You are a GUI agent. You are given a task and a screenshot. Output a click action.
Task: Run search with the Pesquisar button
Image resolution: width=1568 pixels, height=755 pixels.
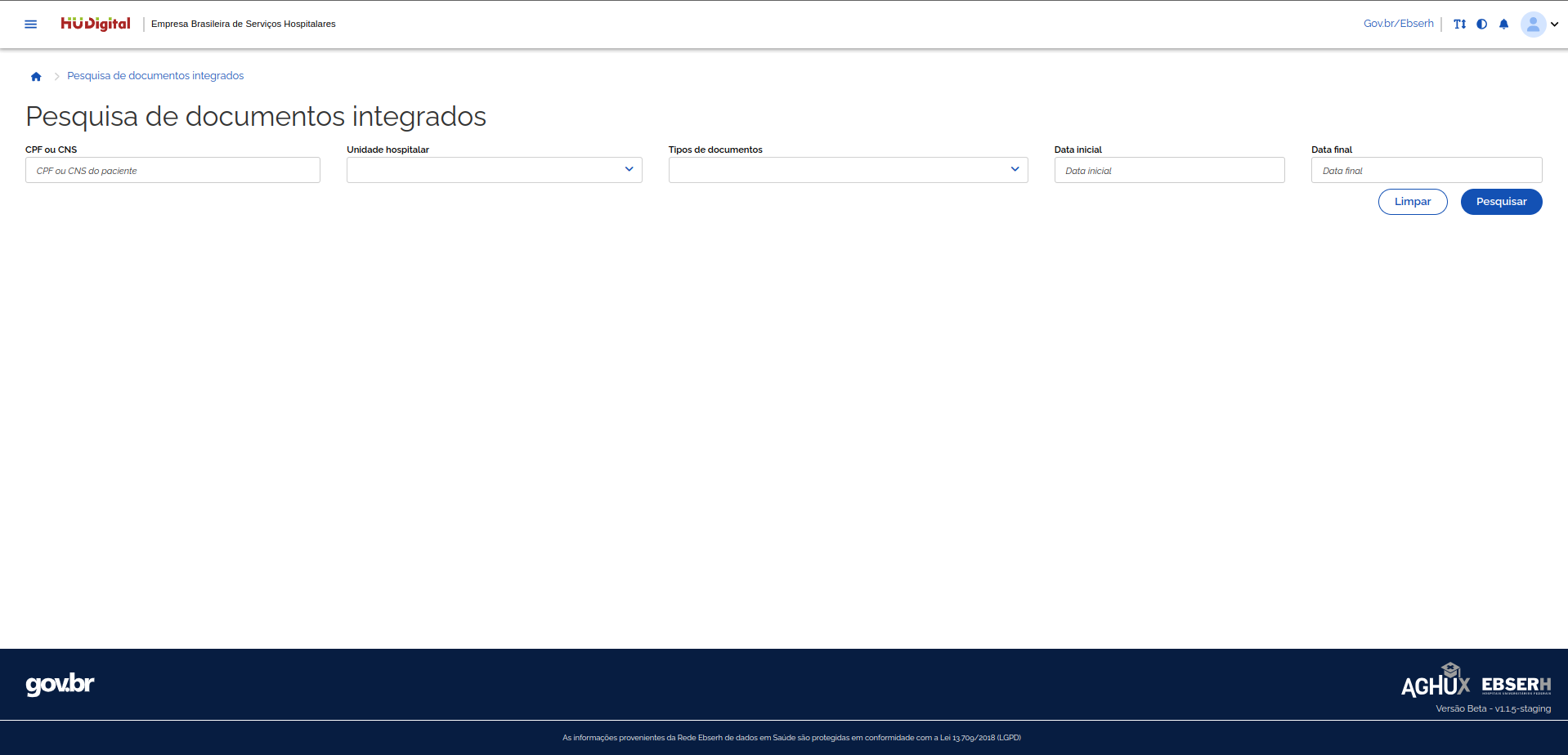tap(1501, 202)
